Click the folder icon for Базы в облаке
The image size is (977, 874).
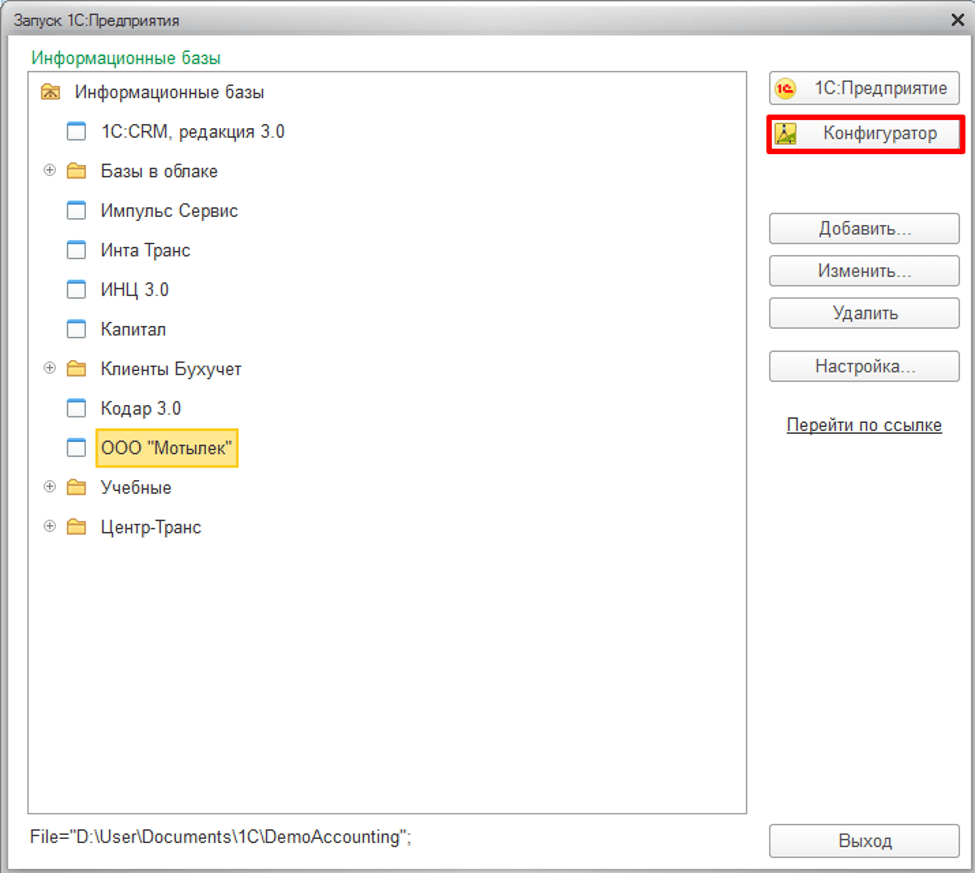77,172
